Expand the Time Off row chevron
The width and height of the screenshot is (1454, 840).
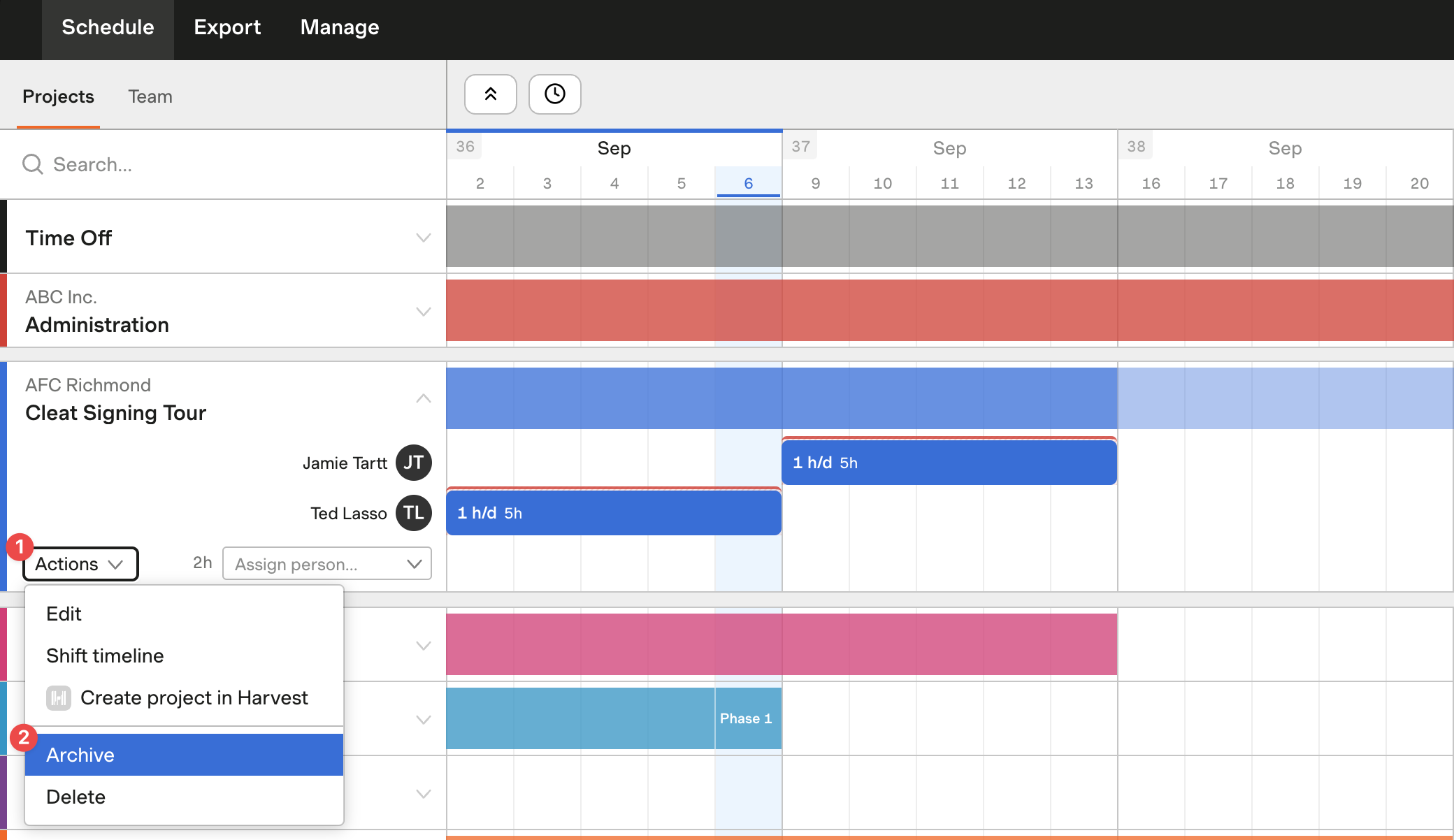423,238
